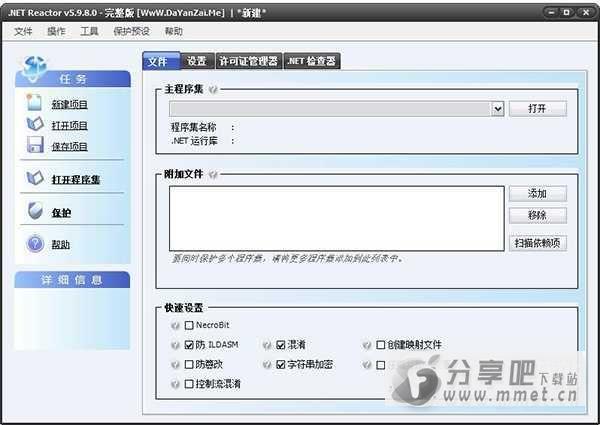
Task: Click the 任务 panel header
Action: click(73, 79)
